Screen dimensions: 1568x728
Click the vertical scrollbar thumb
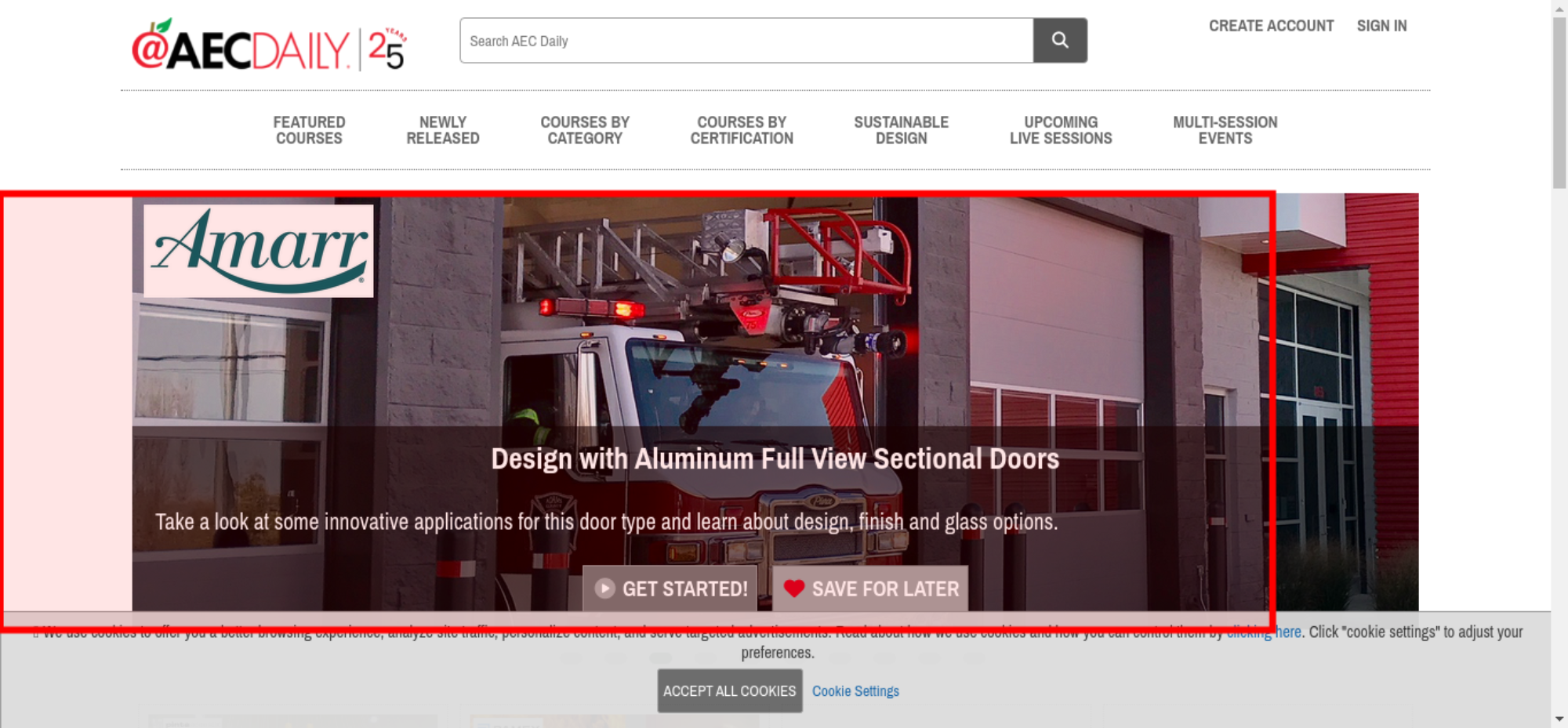tap(1559, 102)
